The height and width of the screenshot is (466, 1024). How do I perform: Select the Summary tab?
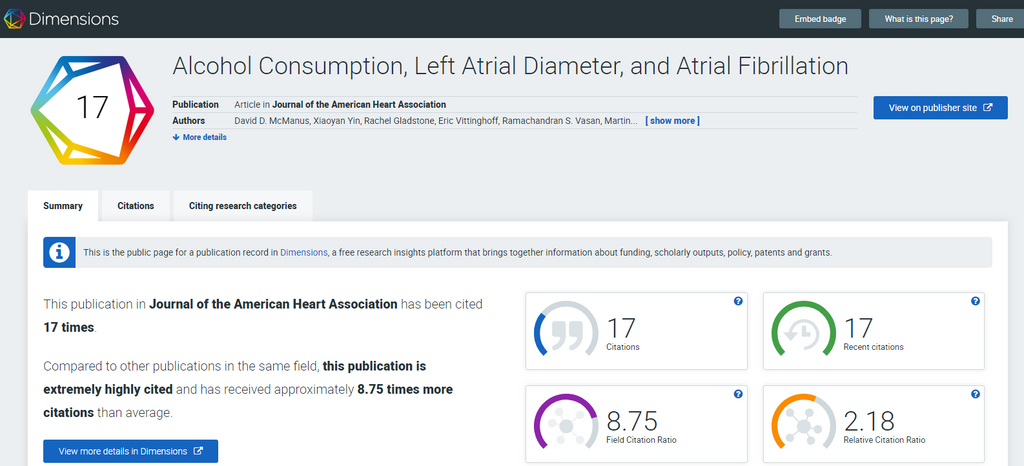click(63, 206)
